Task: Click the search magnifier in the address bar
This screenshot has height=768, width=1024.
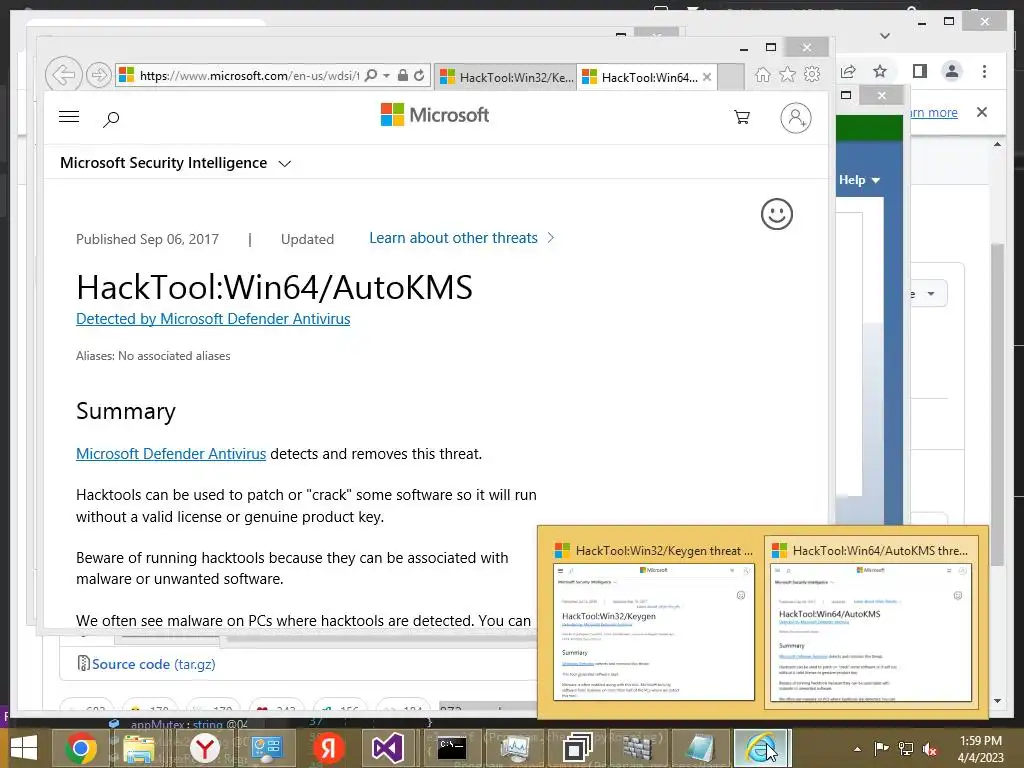Action: (371, 75)
